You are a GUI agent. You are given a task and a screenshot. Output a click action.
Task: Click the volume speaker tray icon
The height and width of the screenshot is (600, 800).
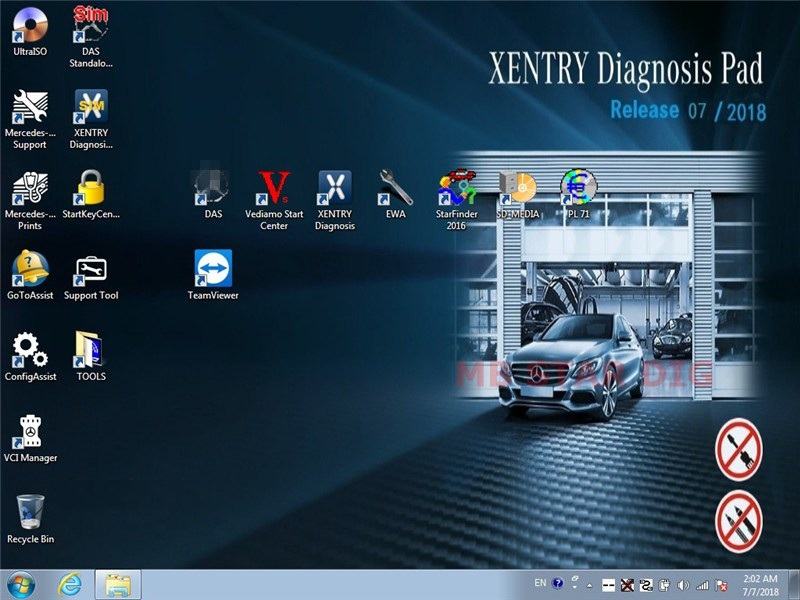pyautogui.click(x=683, y=584)
